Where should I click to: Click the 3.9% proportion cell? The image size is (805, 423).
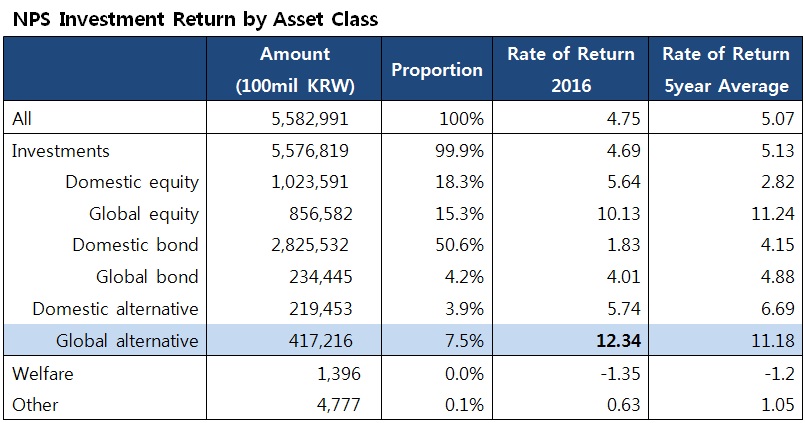coord(464,309)
